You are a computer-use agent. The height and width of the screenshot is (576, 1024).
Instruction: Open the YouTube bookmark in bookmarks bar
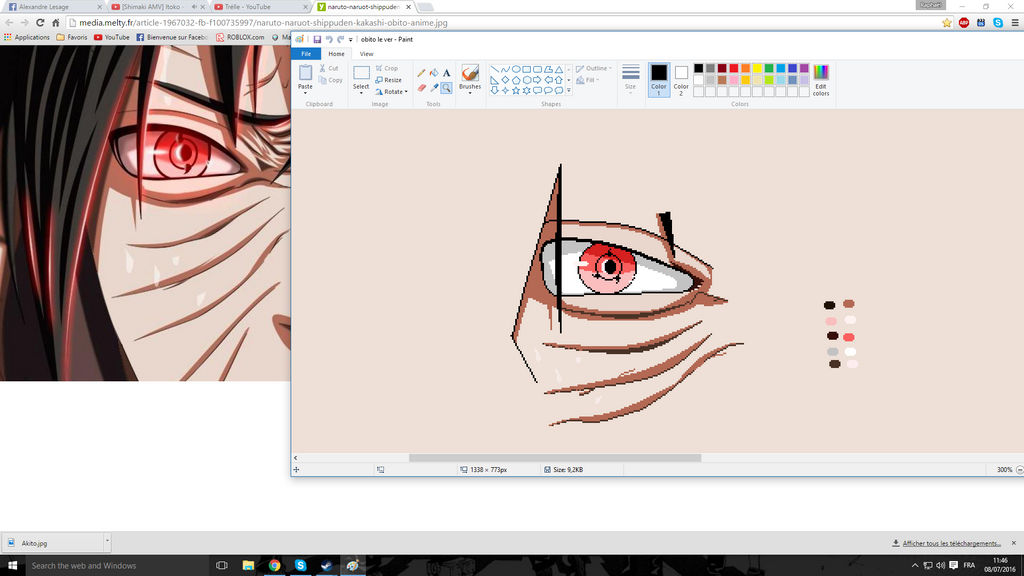tap(112, 37)
